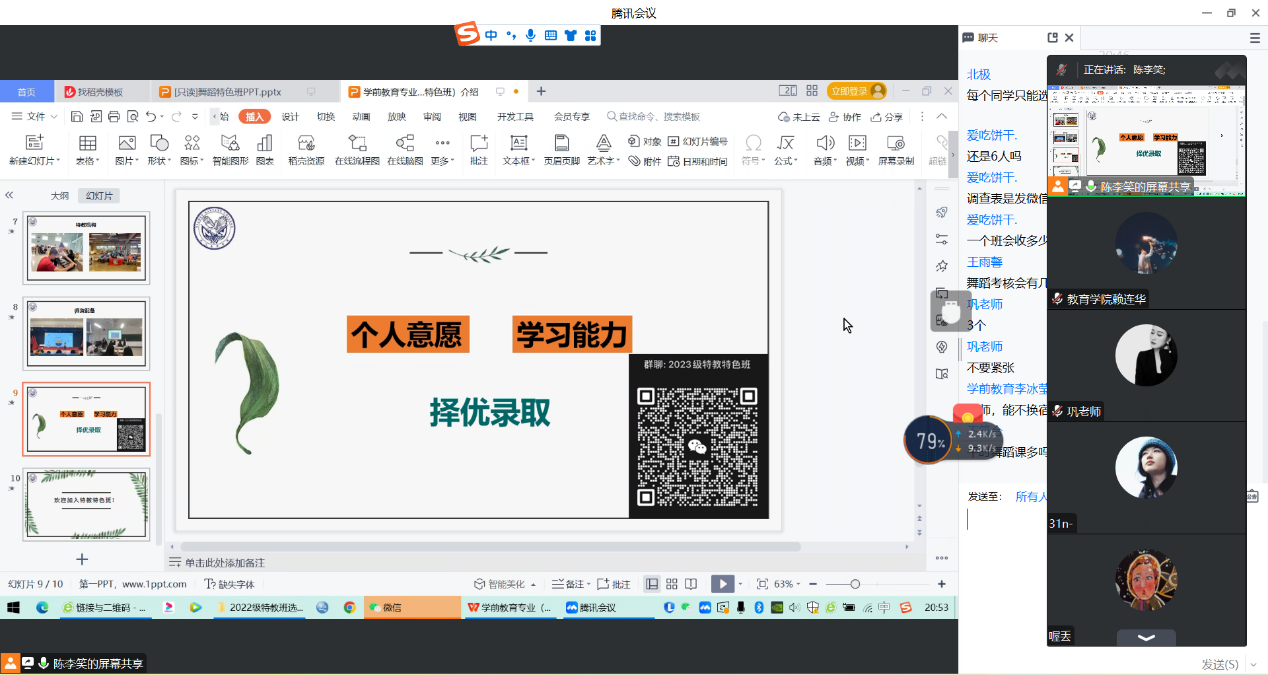The width and height of the screenshot is (1268, 675).
Task: Click the 新建幻灯片 new slide icon
Action: point(34,143)
